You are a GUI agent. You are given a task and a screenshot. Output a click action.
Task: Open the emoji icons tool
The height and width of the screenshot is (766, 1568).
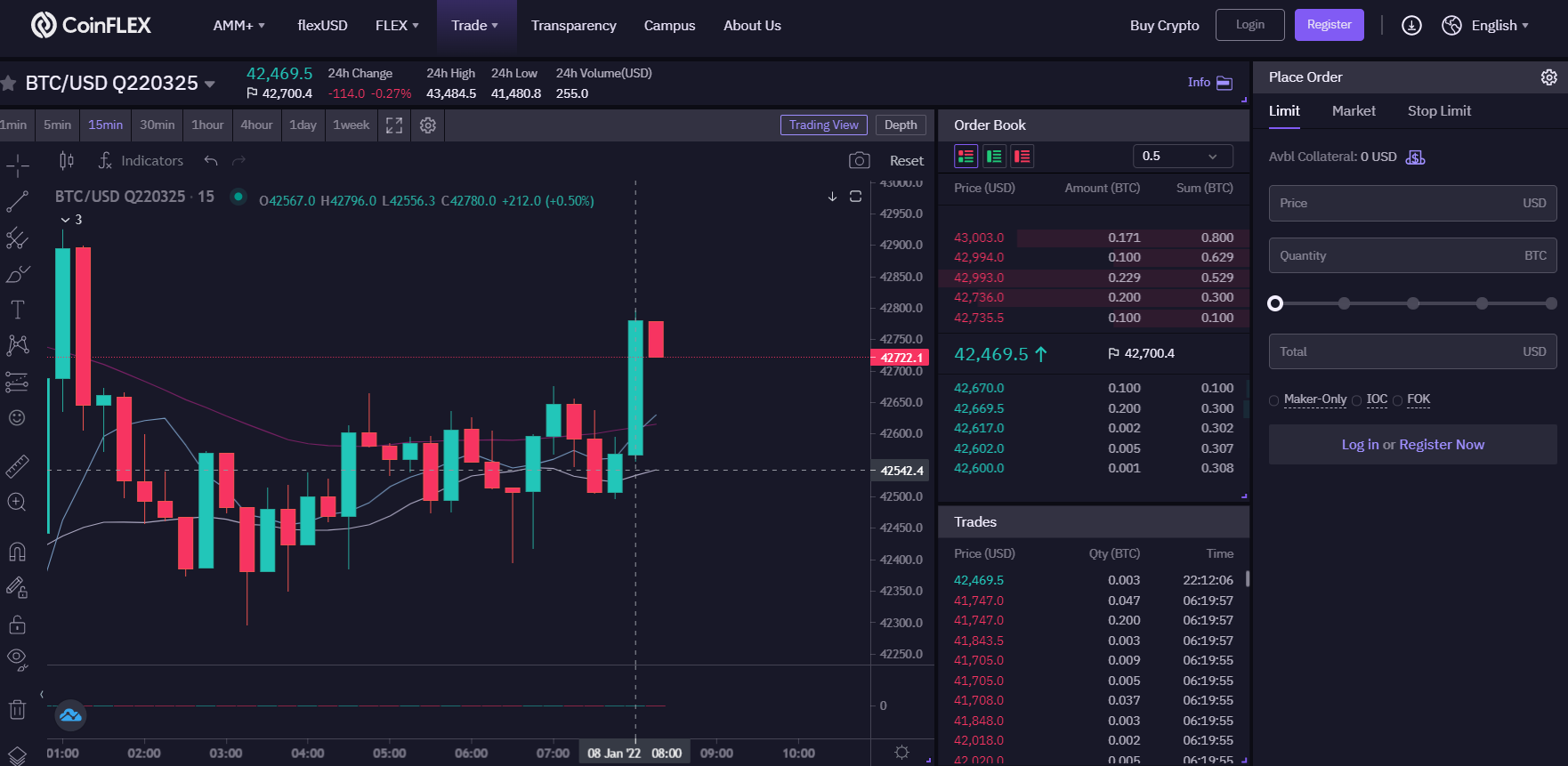[x=17, y=417]
